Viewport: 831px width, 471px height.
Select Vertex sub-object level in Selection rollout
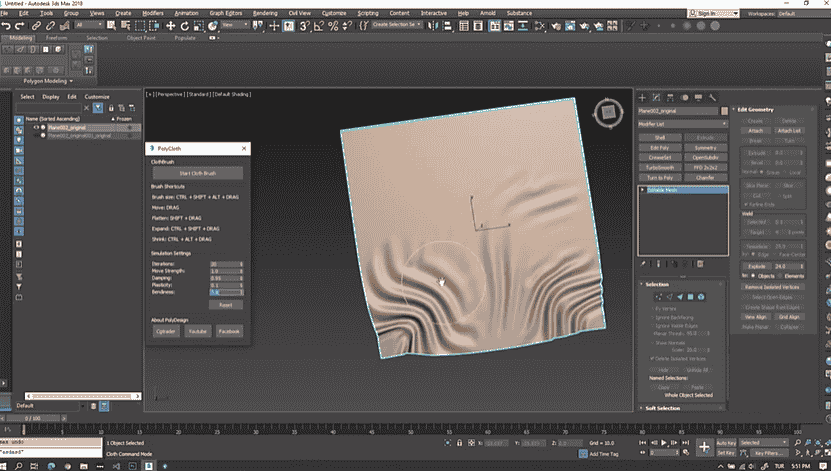coord(658,297)
